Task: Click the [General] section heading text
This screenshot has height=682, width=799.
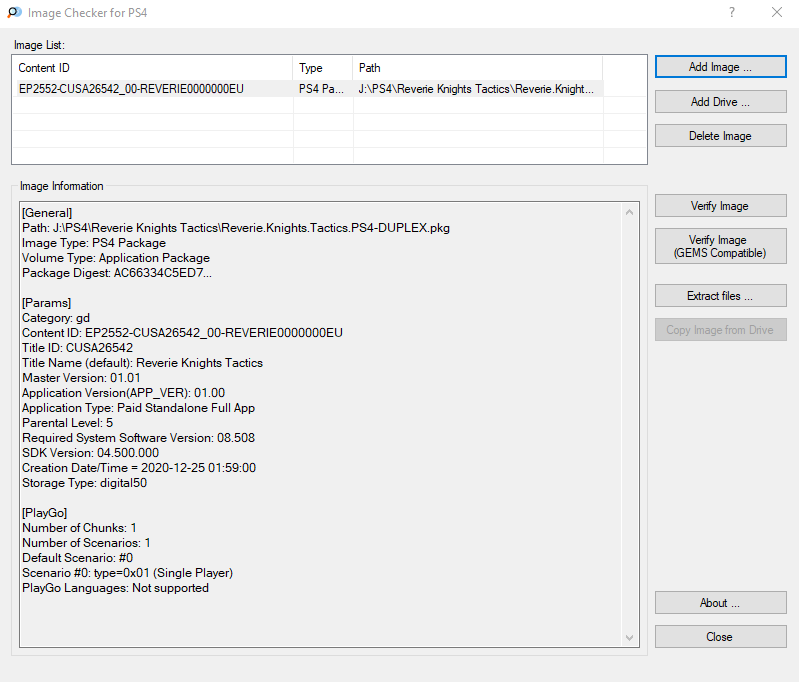Action: 47,213
